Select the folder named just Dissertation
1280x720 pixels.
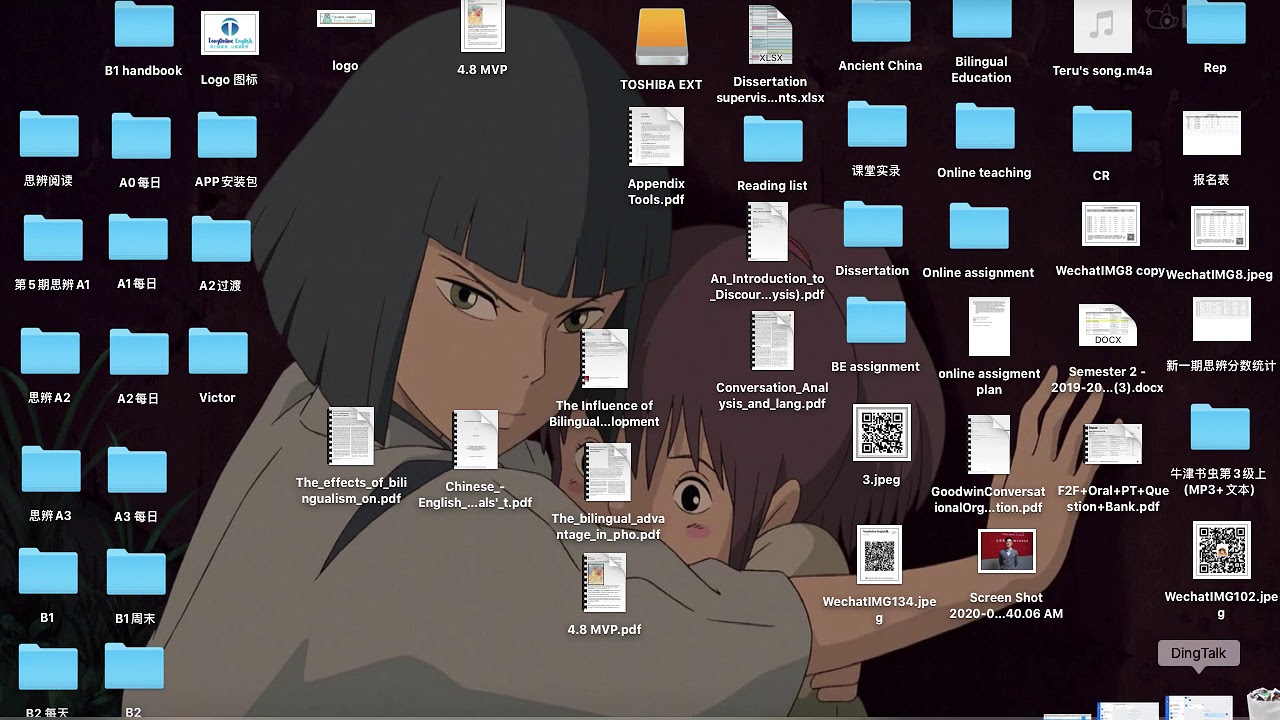pyautogui.click(x=873, y=225)
